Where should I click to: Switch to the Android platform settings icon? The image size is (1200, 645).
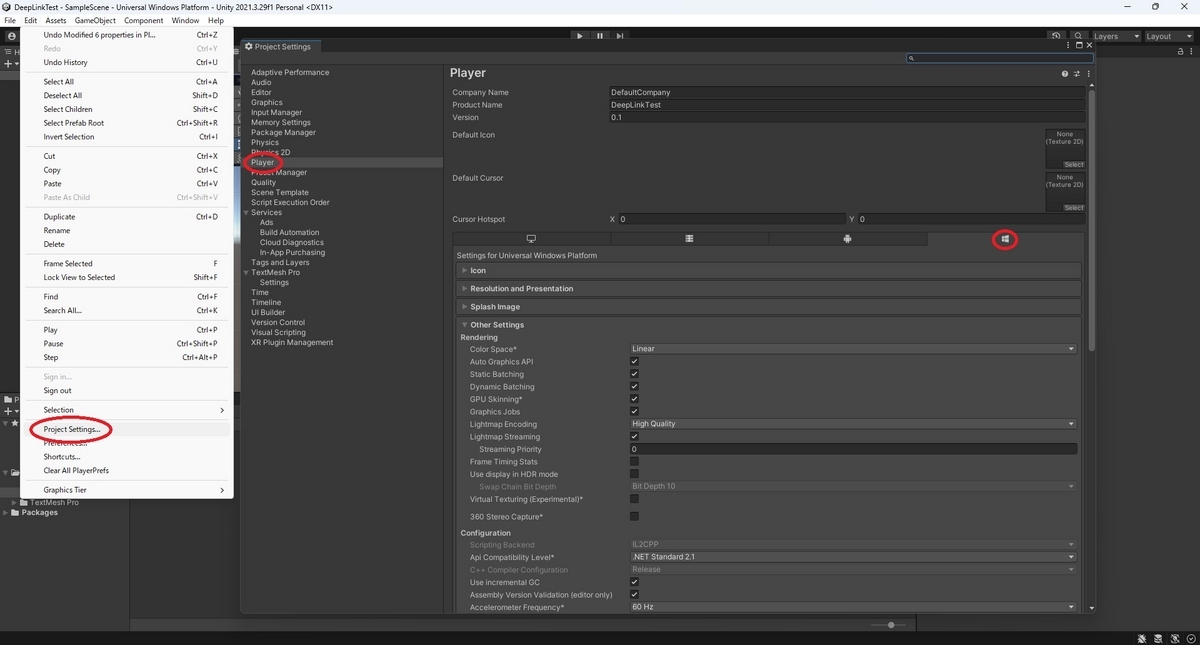click(x=847, y=239)
